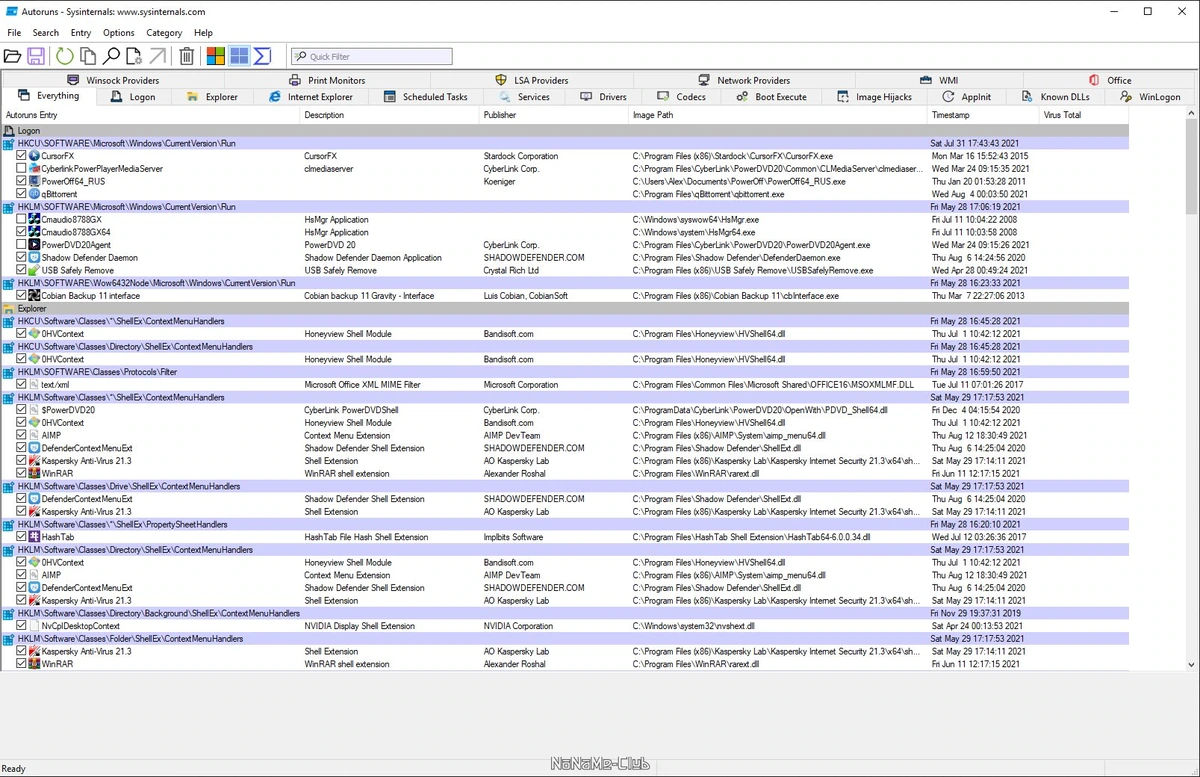Uncheck the USB Safely Remove checkbox

[22, 270]
